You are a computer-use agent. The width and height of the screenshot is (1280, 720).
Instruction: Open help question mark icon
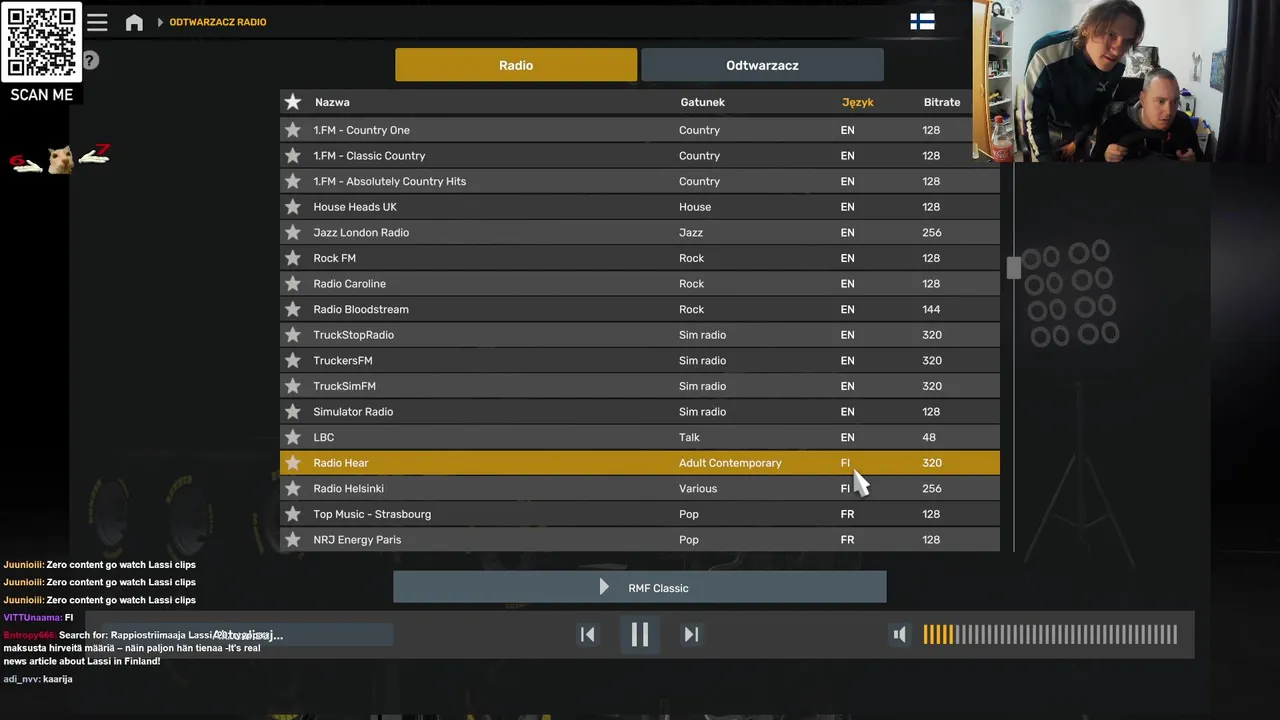(90, 60)
